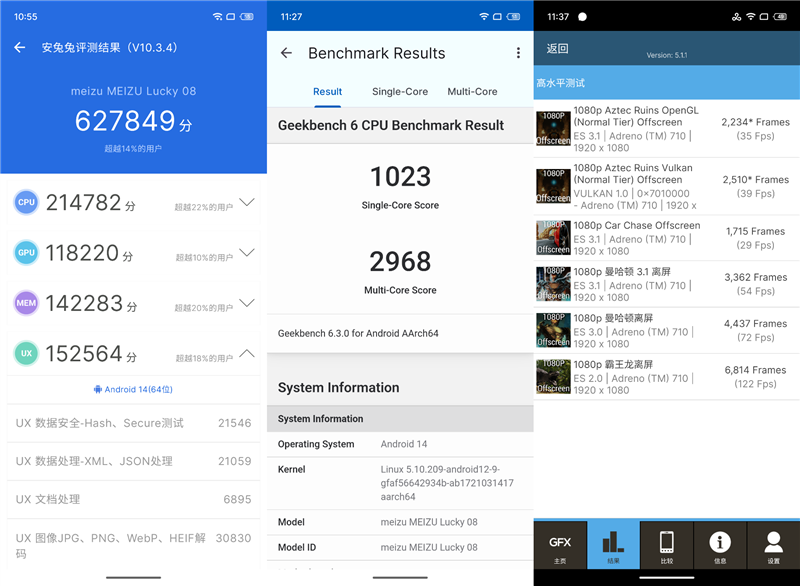Open the Aztec Ruins Vulkan test thumbnail

(x=554, y=186)
